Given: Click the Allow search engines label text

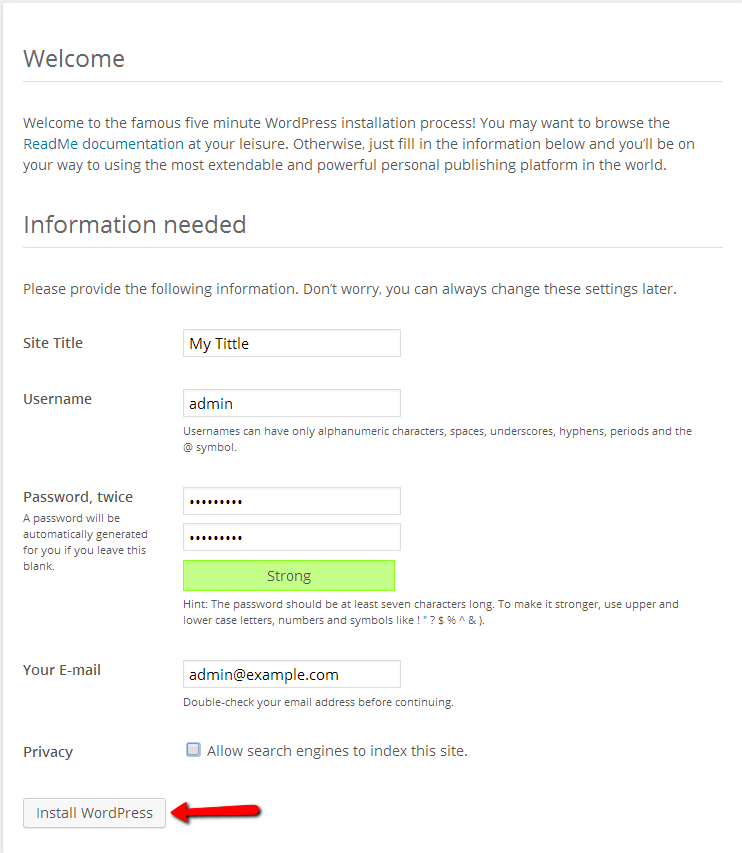Looking at the screenshot, I should tap(337, 751).
